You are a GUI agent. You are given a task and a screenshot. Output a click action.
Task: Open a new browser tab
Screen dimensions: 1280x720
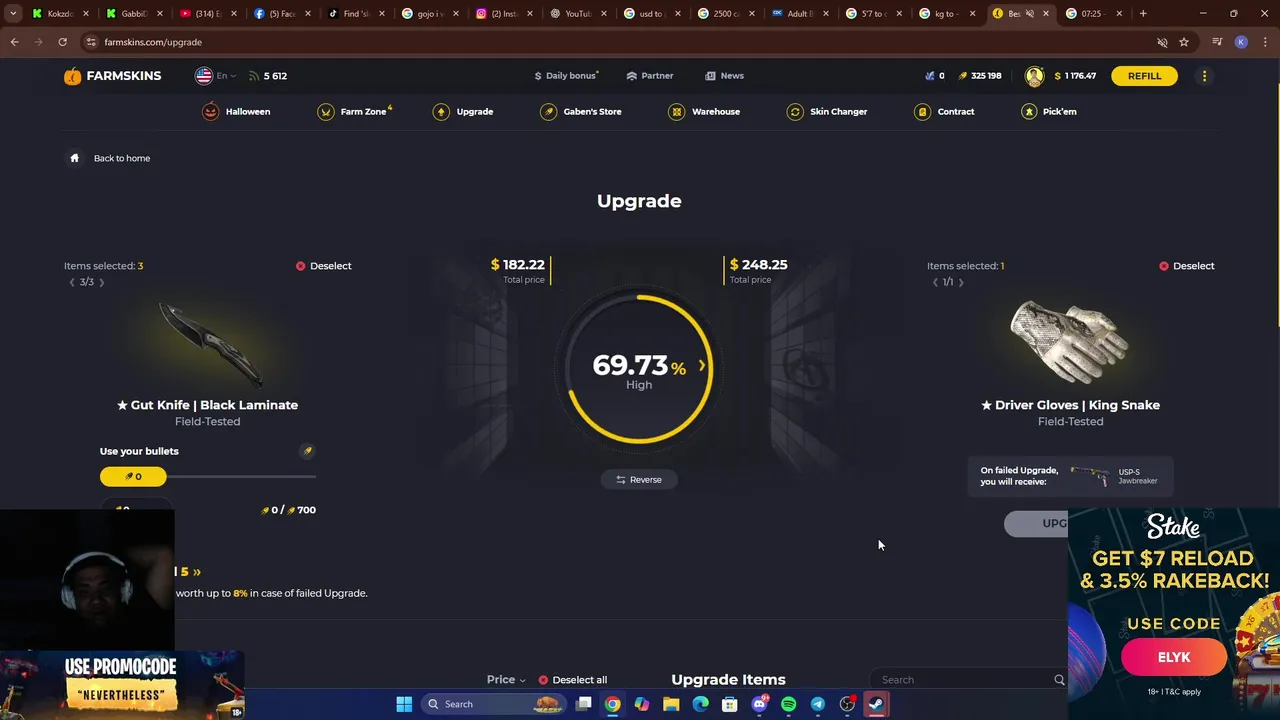pyautogui.click(x=1143, y=14)
